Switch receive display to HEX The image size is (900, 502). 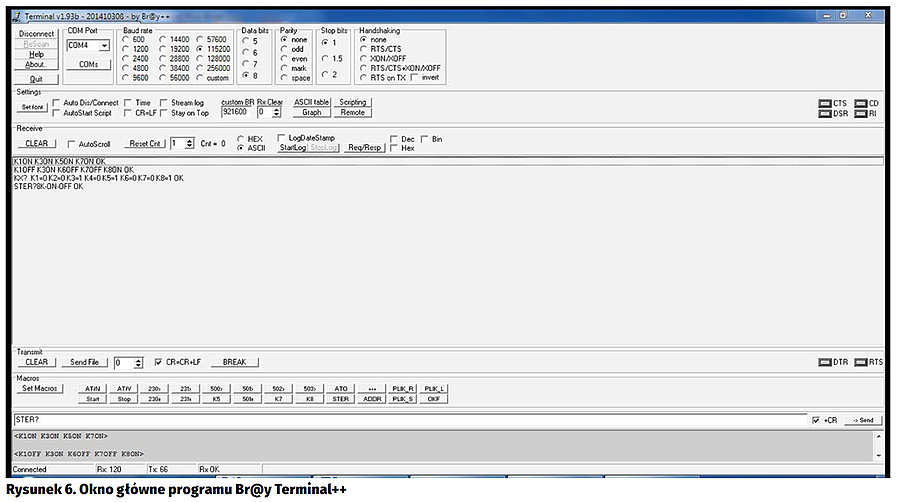240,139
